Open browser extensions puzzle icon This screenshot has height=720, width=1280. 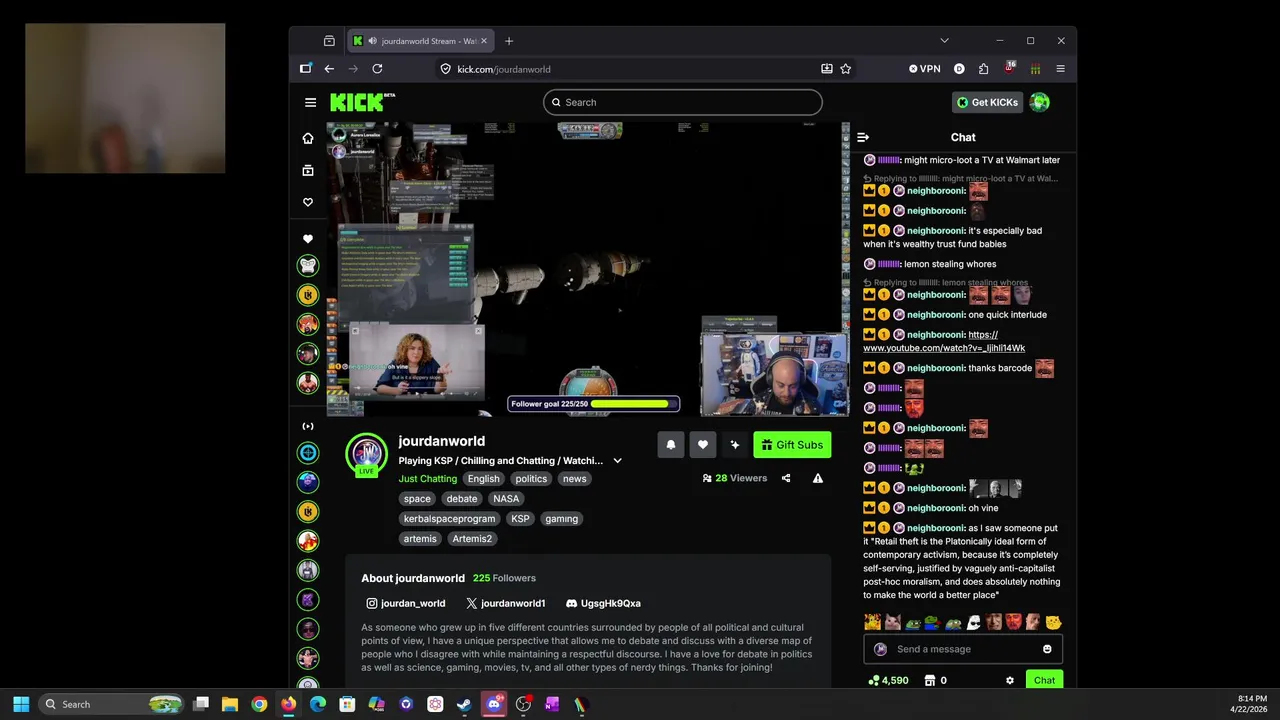[984, 69]
